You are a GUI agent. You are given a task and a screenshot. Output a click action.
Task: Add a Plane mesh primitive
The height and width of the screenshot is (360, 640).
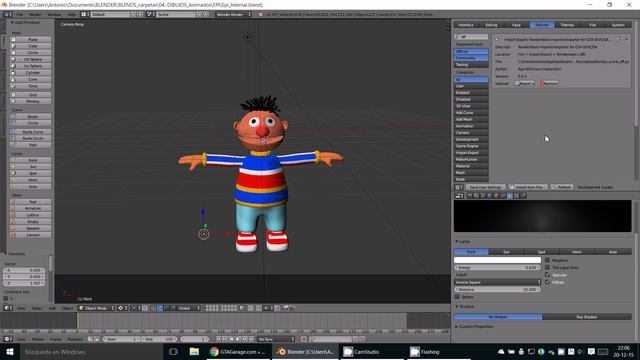tap(31, 40)
